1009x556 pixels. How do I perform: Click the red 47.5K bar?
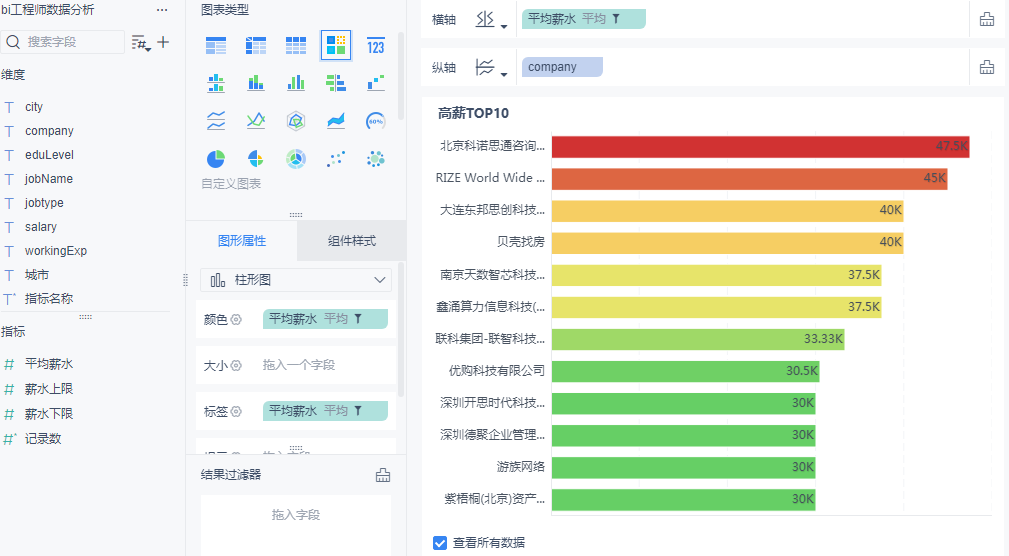[761, 147]
